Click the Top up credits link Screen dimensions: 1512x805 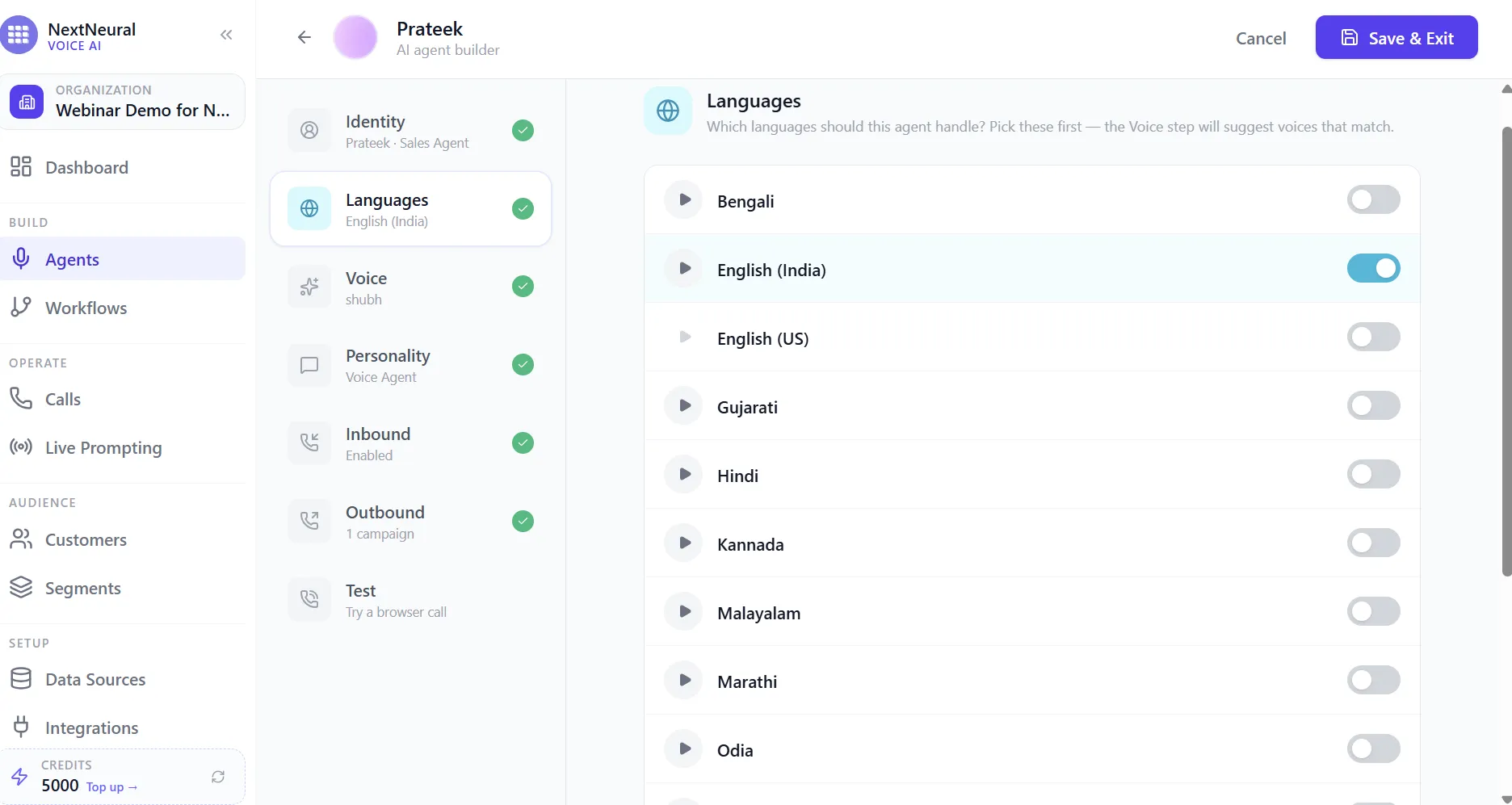click(112, 787)
